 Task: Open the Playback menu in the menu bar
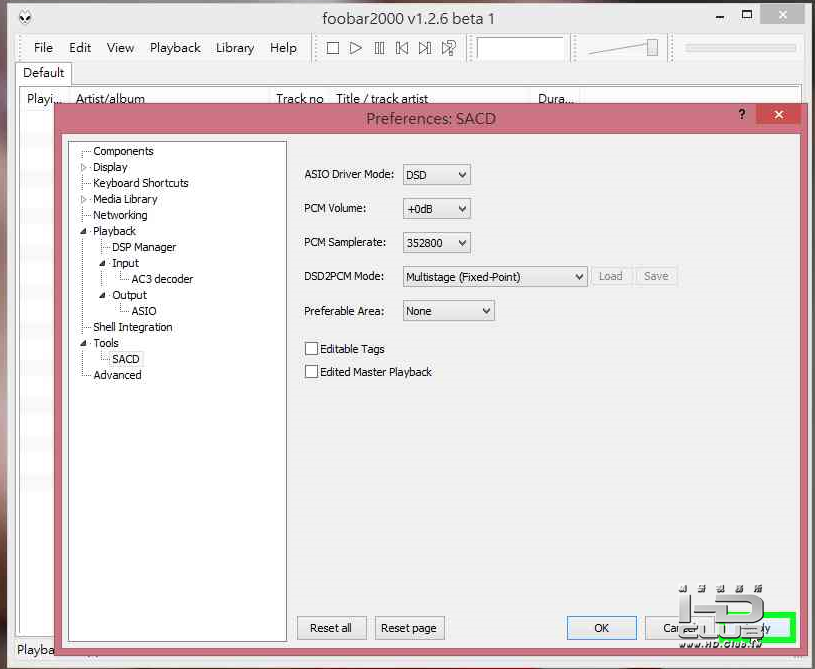click(175, 48)
